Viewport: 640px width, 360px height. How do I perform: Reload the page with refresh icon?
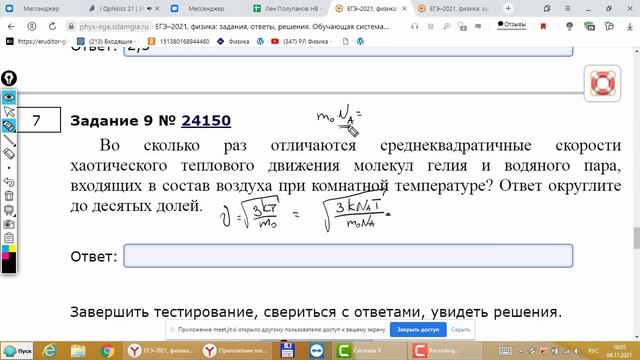coord(52,26)
